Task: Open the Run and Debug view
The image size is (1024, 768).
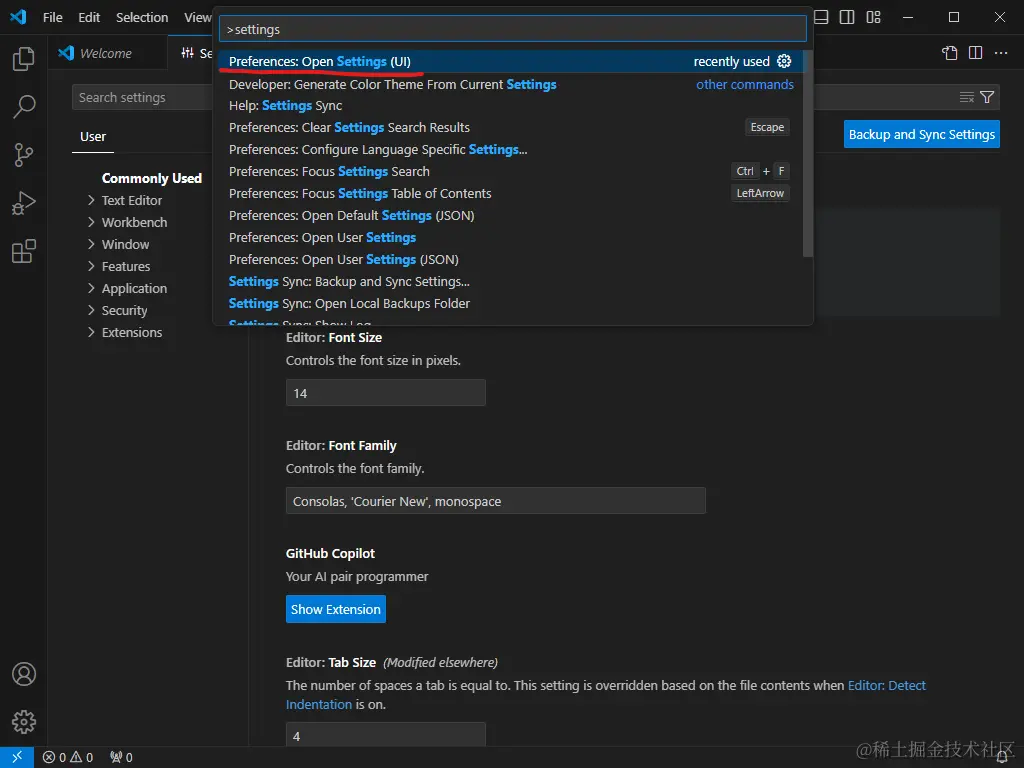Action: [x=24, y=203]
